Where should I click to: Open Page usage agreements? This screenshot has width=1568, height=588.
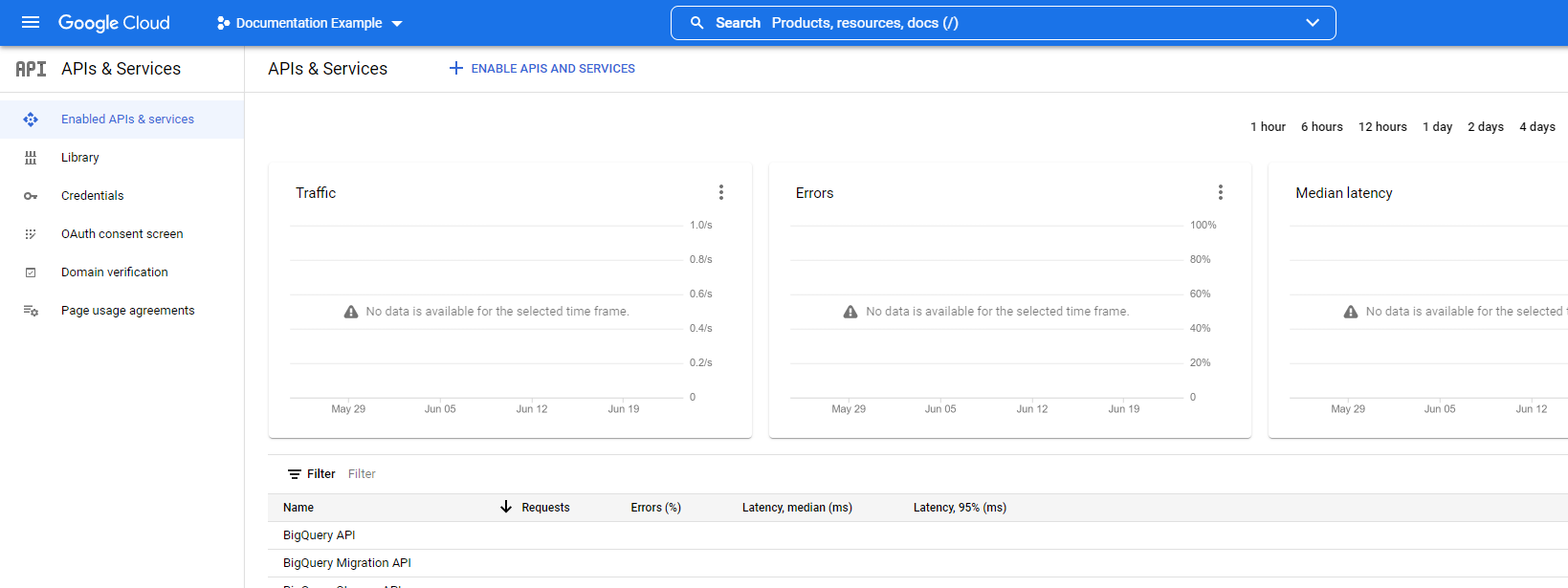[x=127, y=311]
